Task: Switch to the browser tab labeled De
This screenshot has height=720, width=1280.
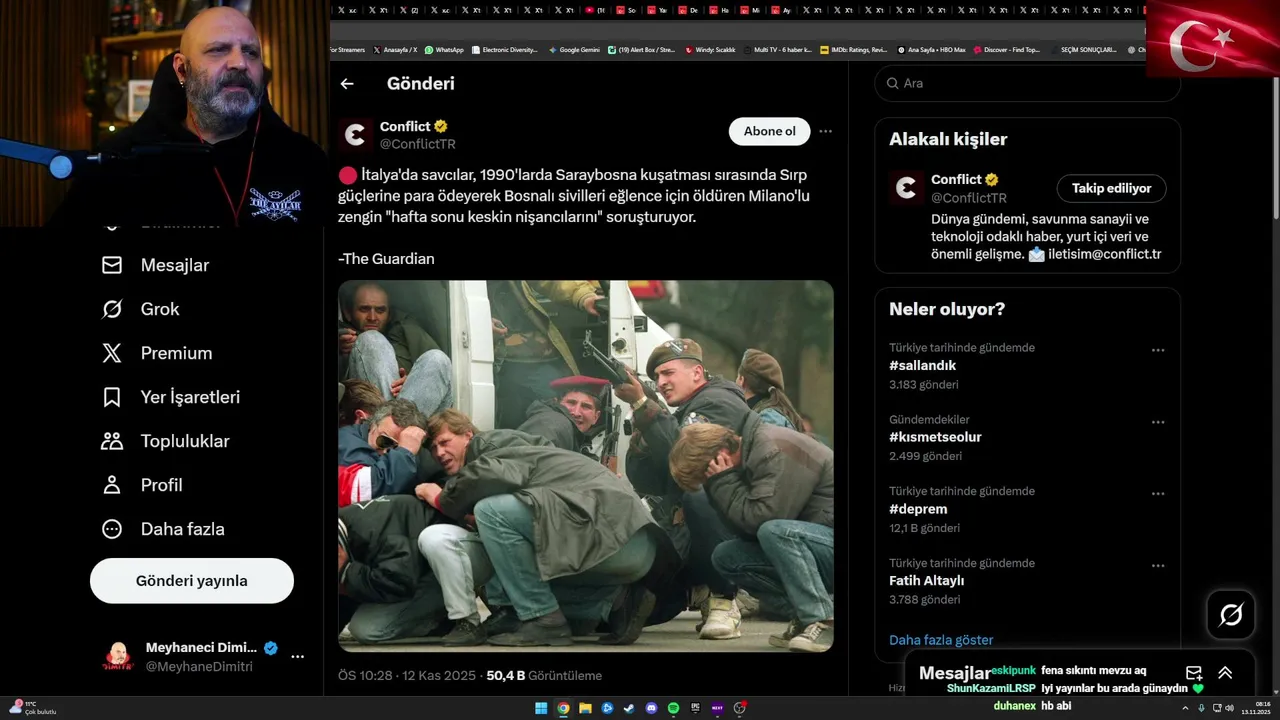Action: click(690, 10)
